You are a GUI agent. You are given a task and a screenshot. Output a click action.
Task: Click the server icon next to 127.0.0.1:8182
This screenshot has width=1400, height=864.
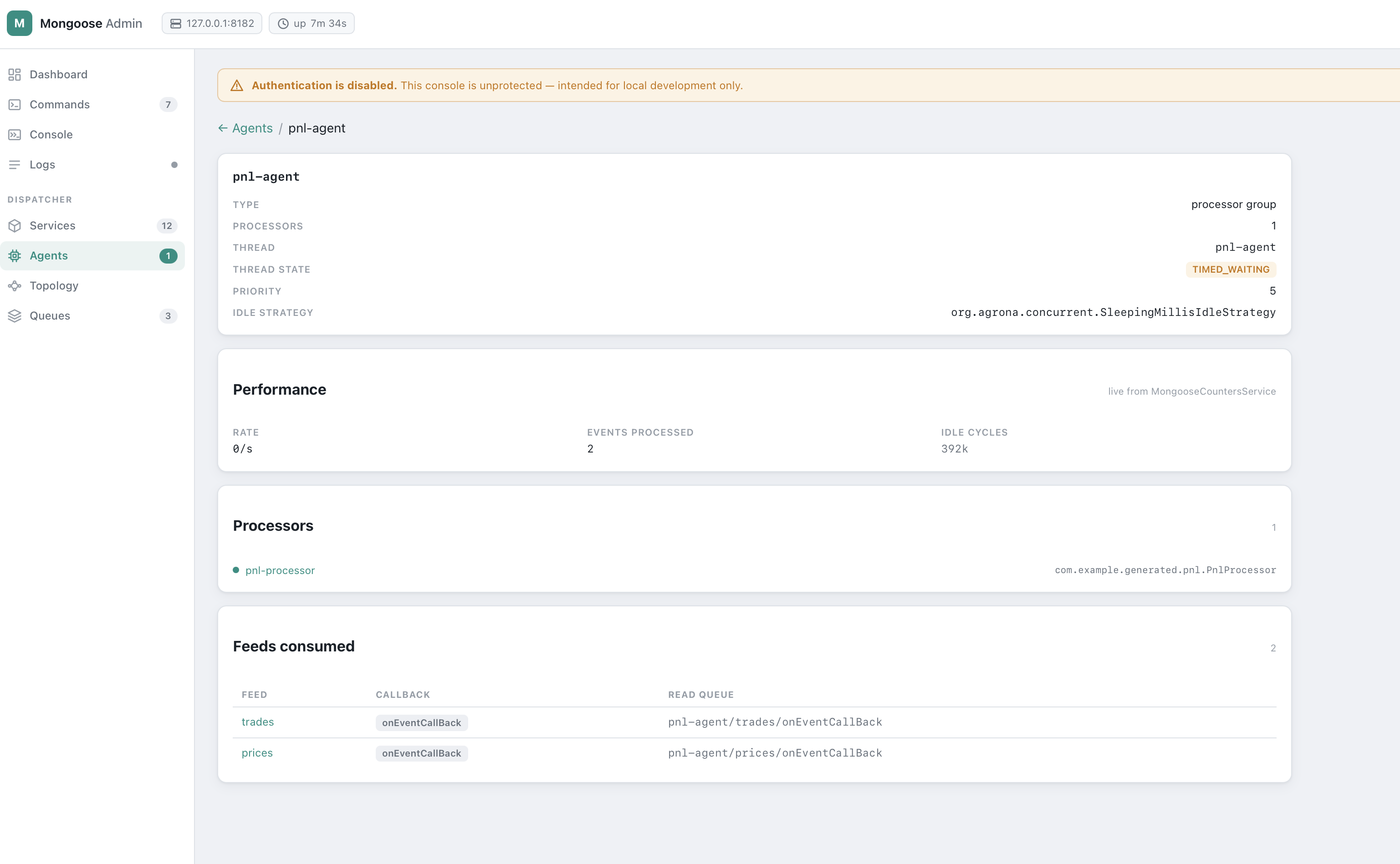(x=175, y=23)
